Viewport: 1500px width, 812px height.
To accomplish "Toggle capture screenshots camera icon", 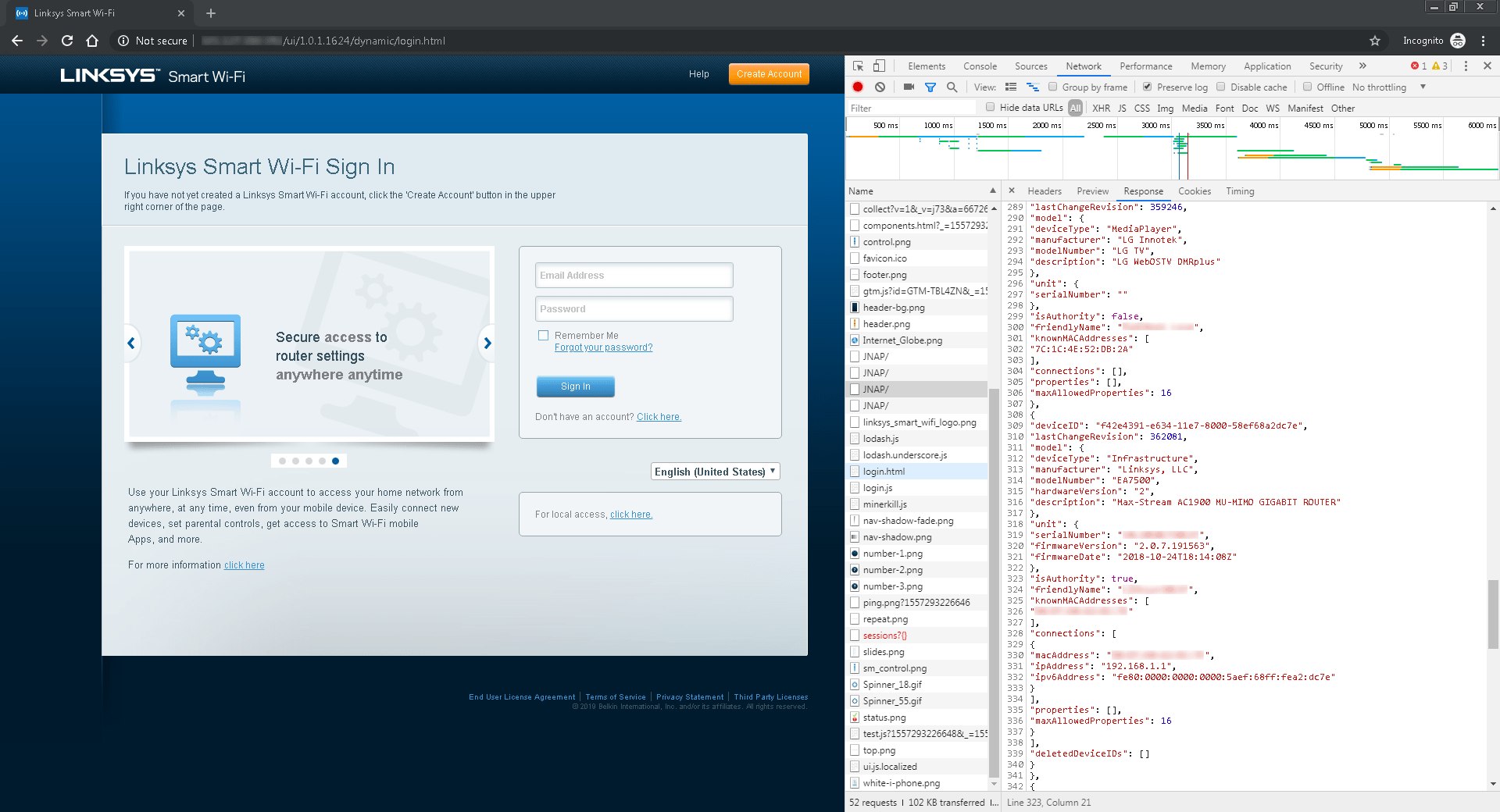I will pyautogui.click(x=909, y=87).
